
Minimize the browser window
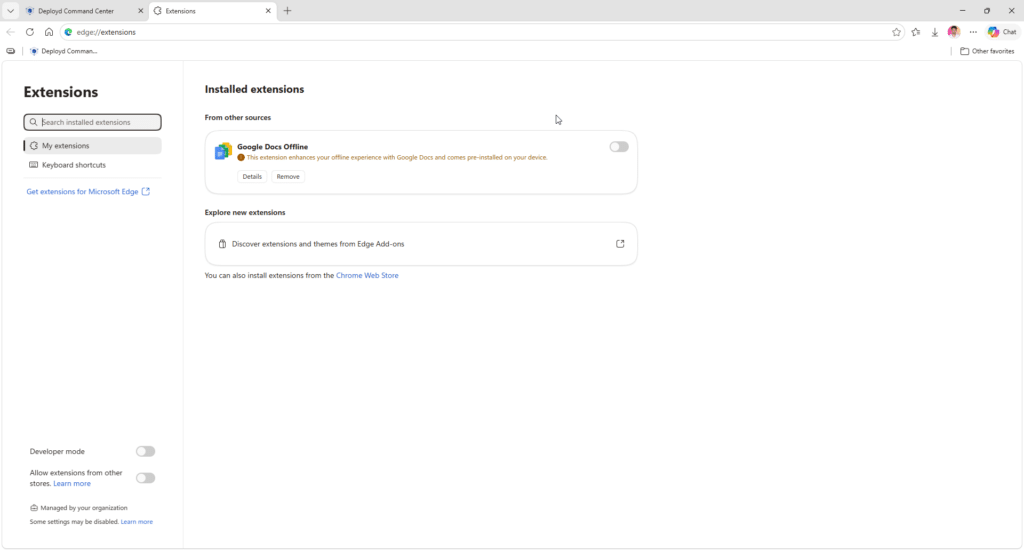tap(962, 11)
